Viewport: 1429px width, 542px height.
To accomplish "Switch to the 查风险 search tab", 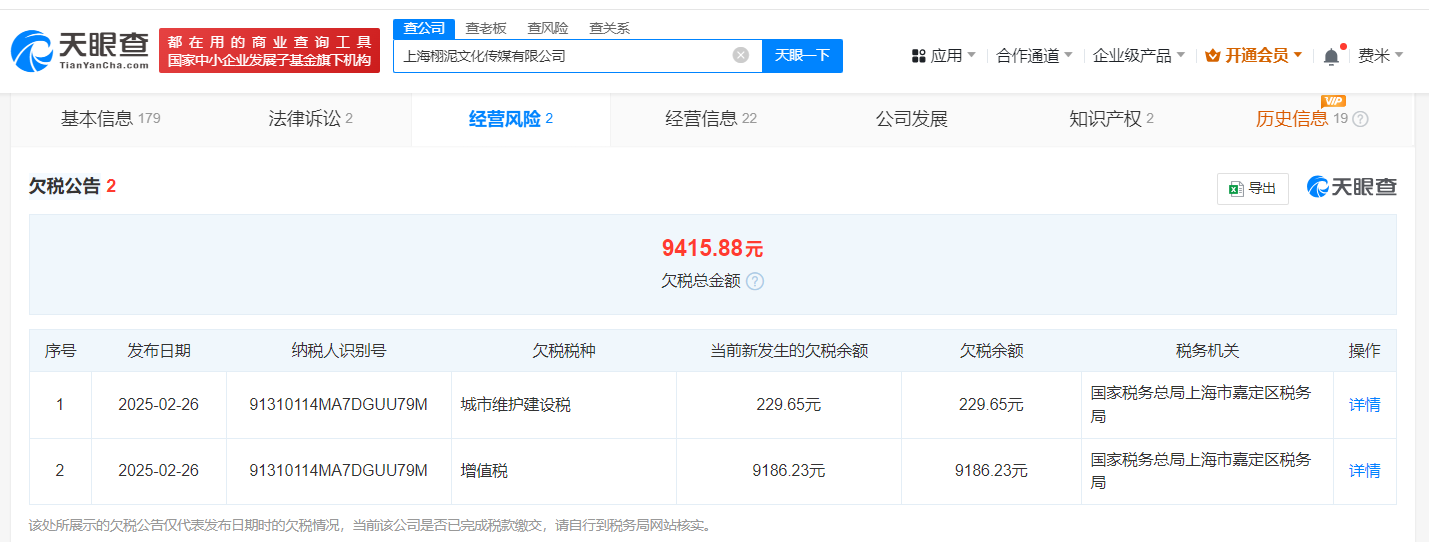I will click(x=548, y=28).
